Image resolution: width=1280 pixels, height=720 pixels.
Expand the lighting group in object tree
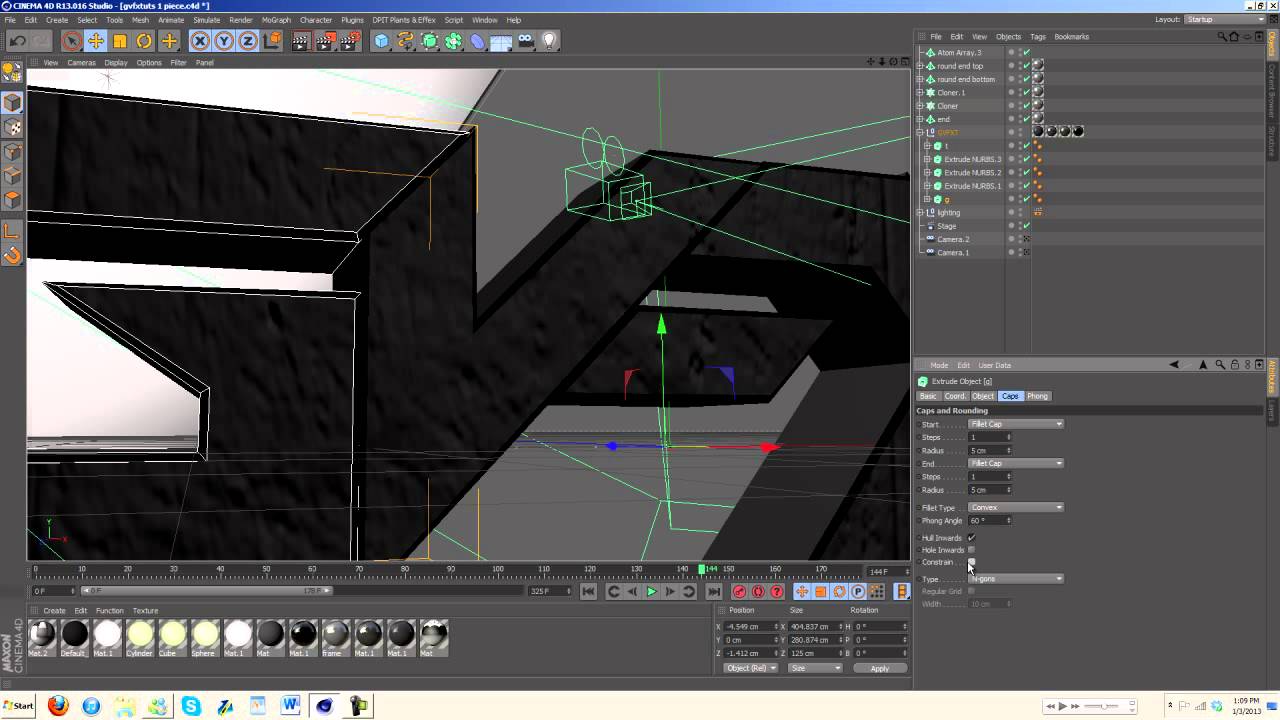click(x=921, y=212)
